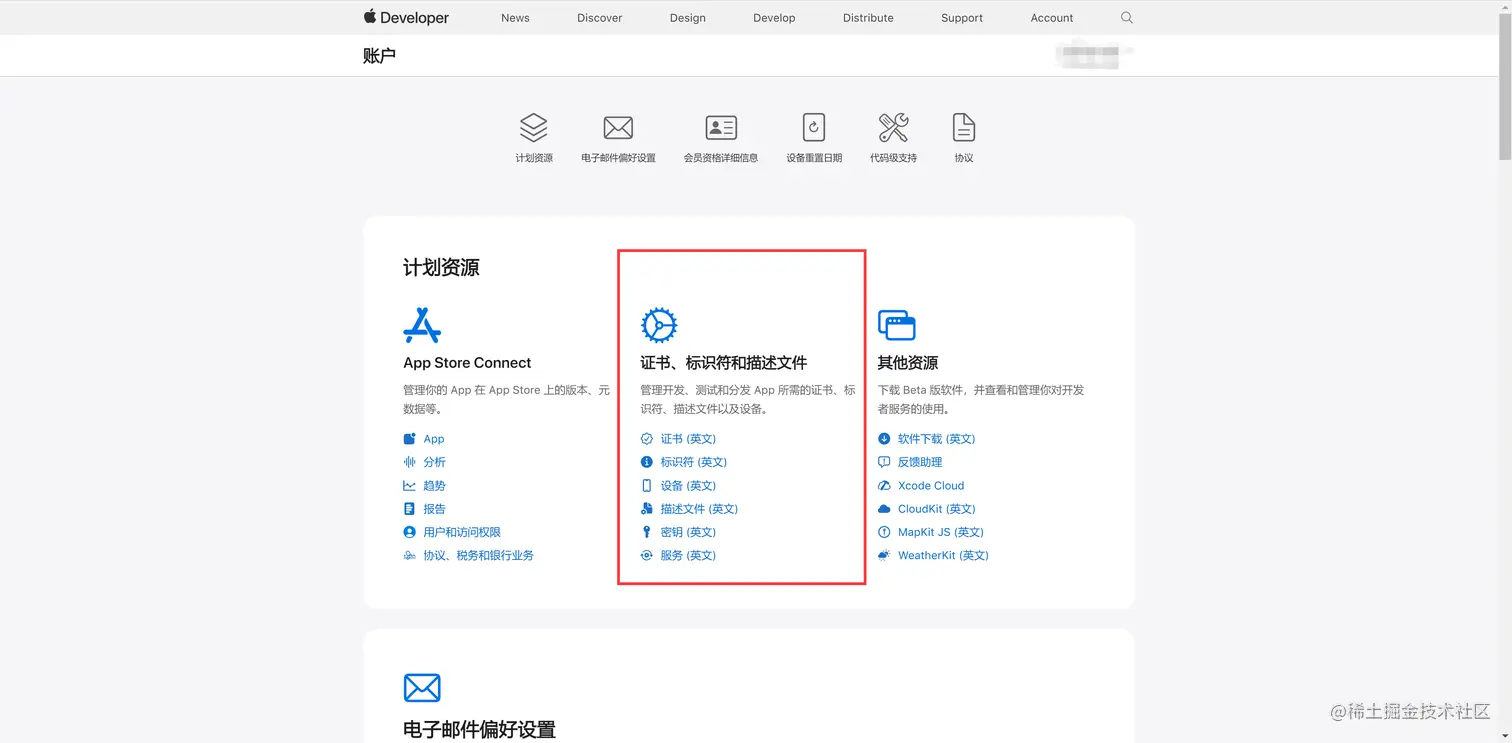This screenshot has width=1512, height=743.
Task: Click the icon beside App link
Action: 409,439
